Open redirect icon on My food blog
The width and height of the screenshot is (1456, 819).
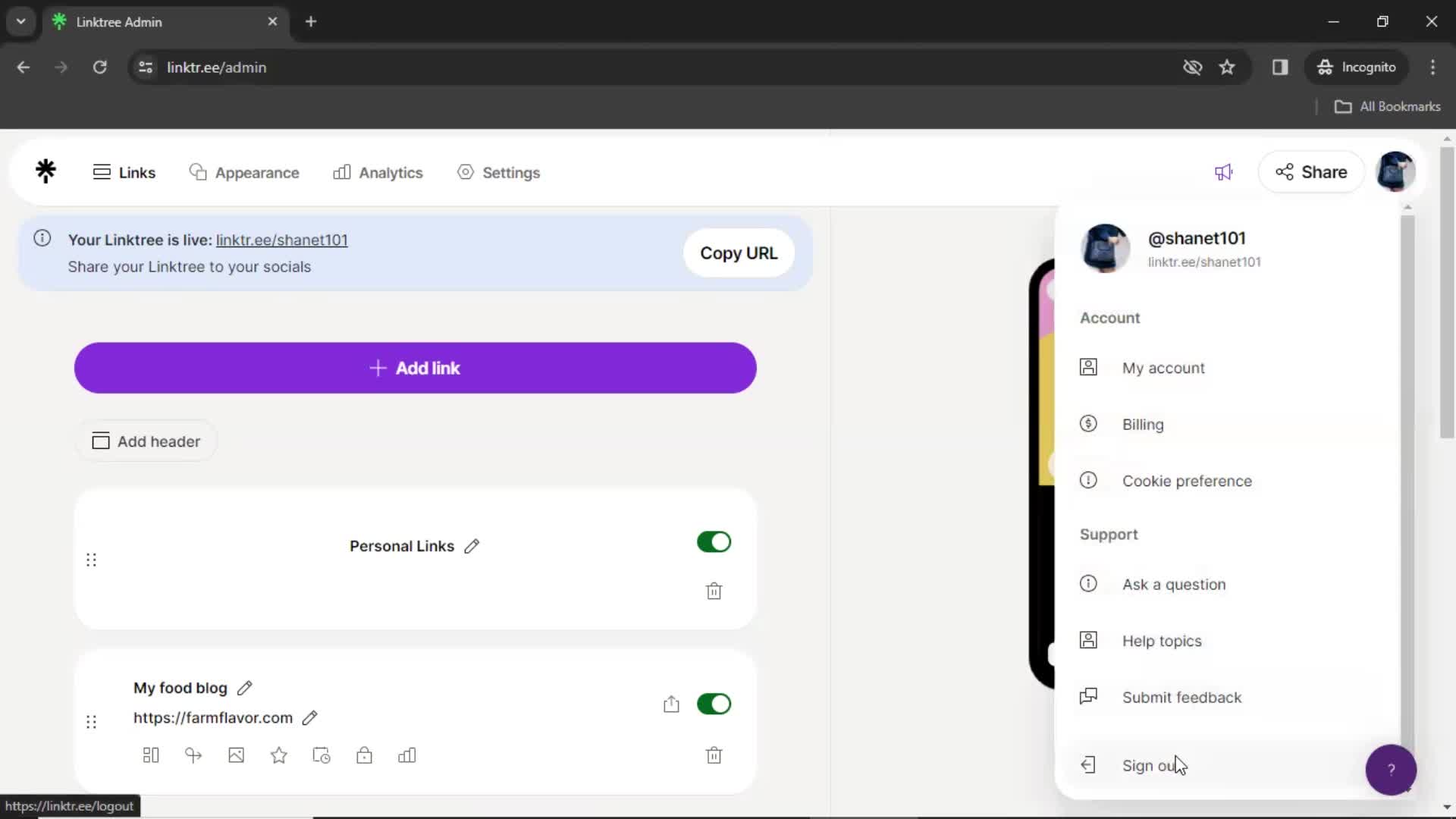(193, 755)
